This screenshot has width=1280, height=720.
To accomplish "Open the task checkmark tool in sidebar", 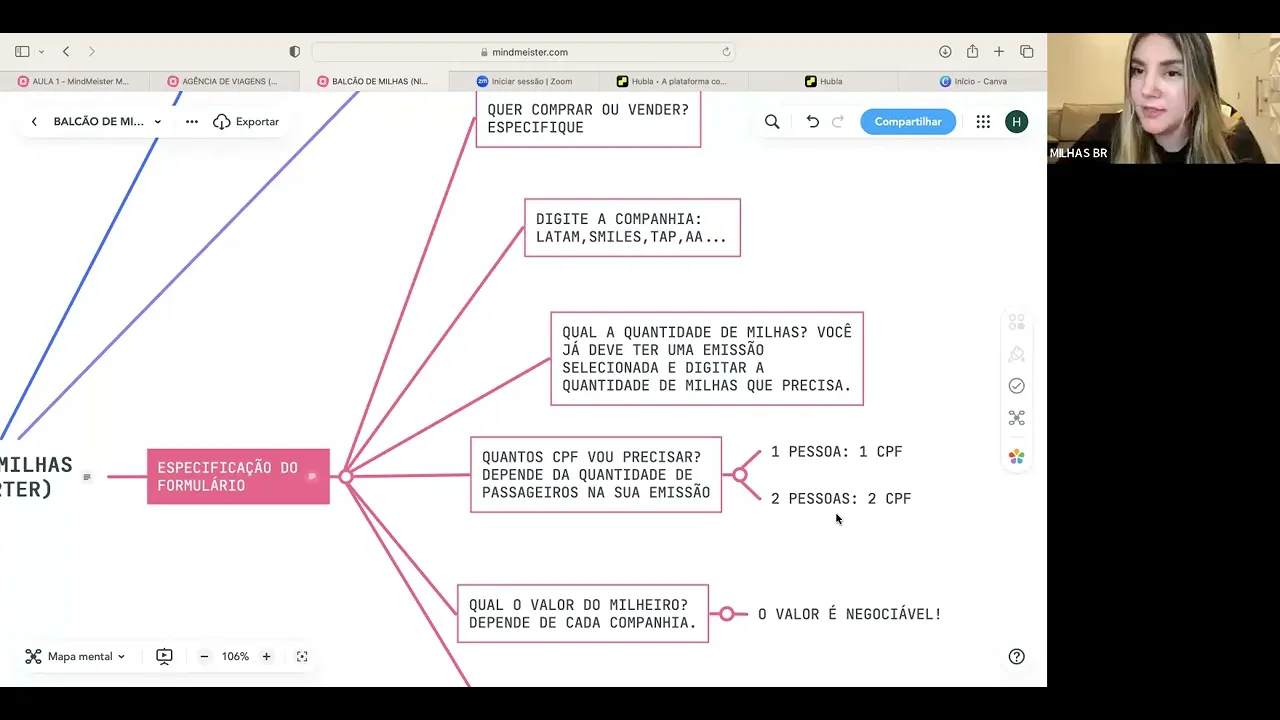I will [x=1016, y=386].
